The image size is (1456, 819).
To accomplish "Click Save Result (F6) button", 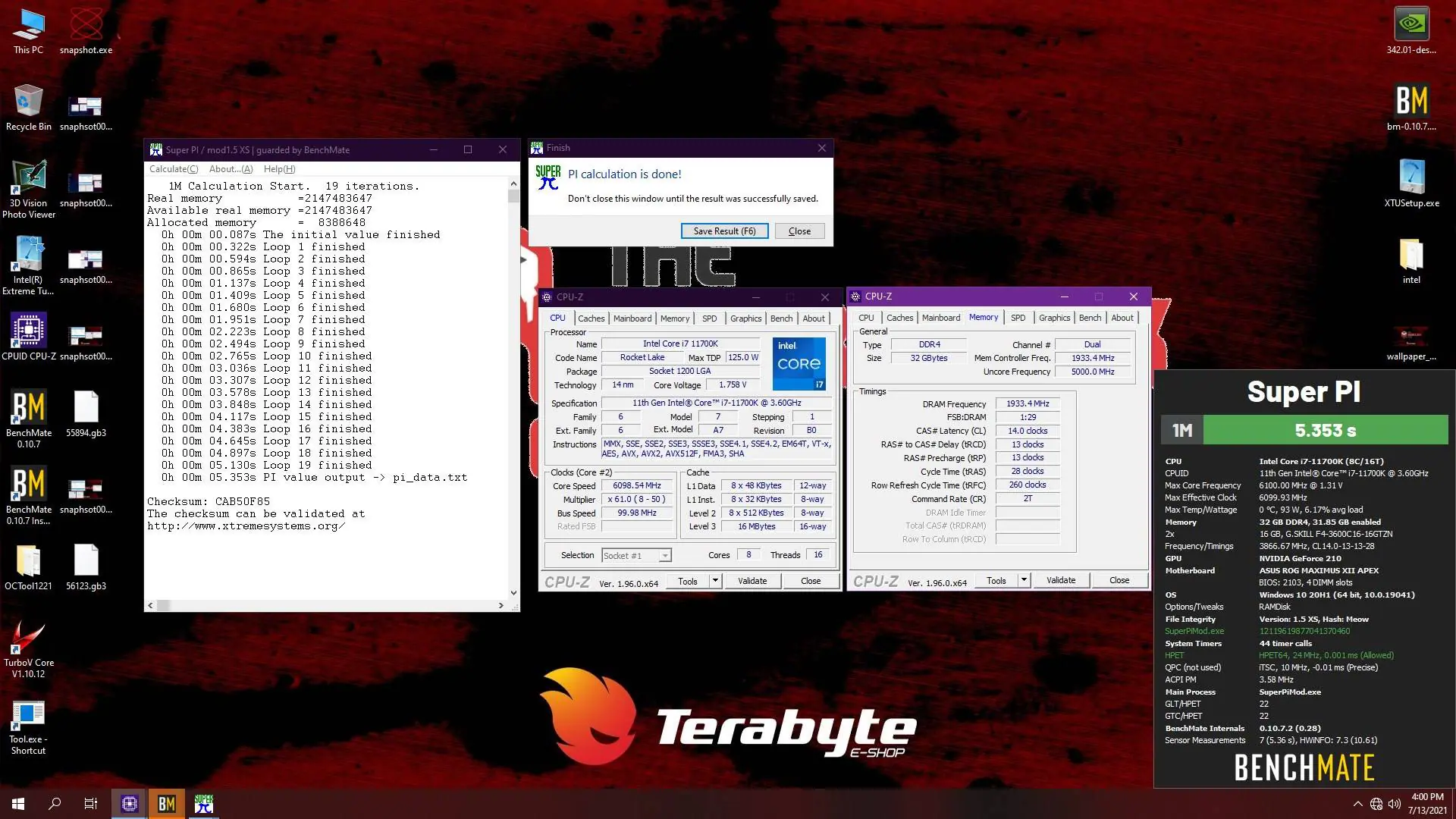I will (x=724, y=231).
